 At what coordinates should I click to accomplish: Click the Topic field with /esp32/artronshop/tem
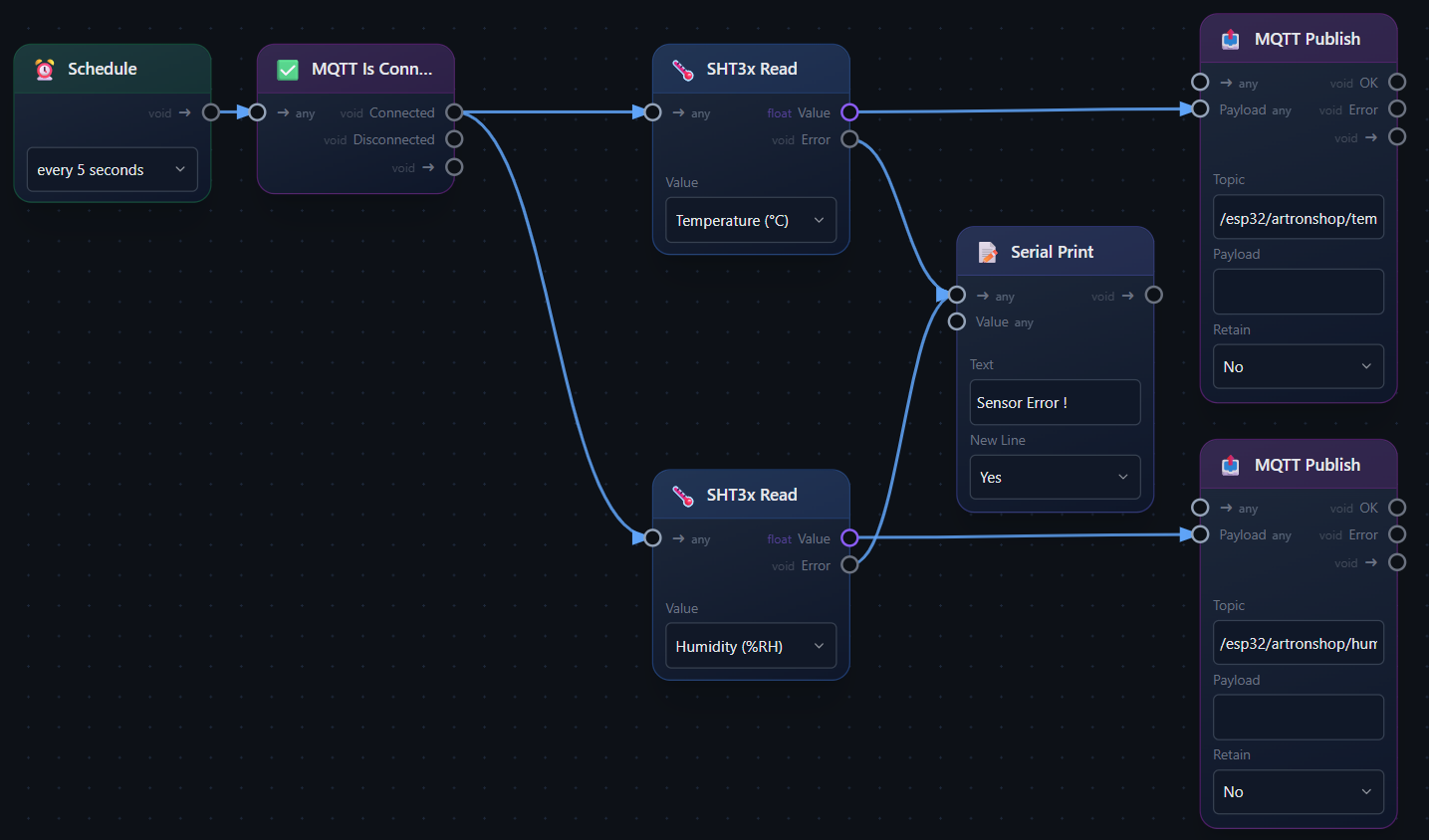1299,218
